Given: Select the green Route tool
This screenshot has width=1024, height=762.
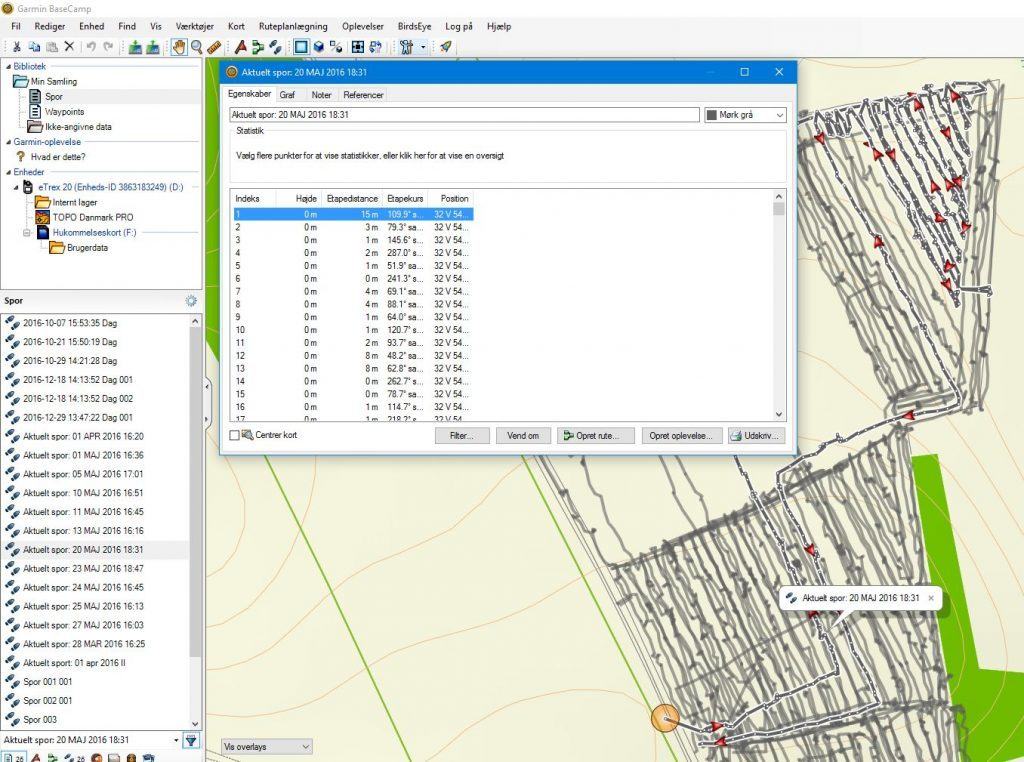Looking at the screenshot, I should [x=258, y=47].
